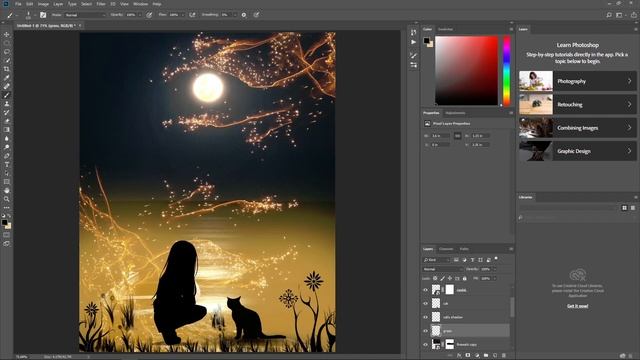Image resolution: width=640 pixels, height=360 pixels.
Task: Select the Blur tool
Action: click(x=7, y=138)
